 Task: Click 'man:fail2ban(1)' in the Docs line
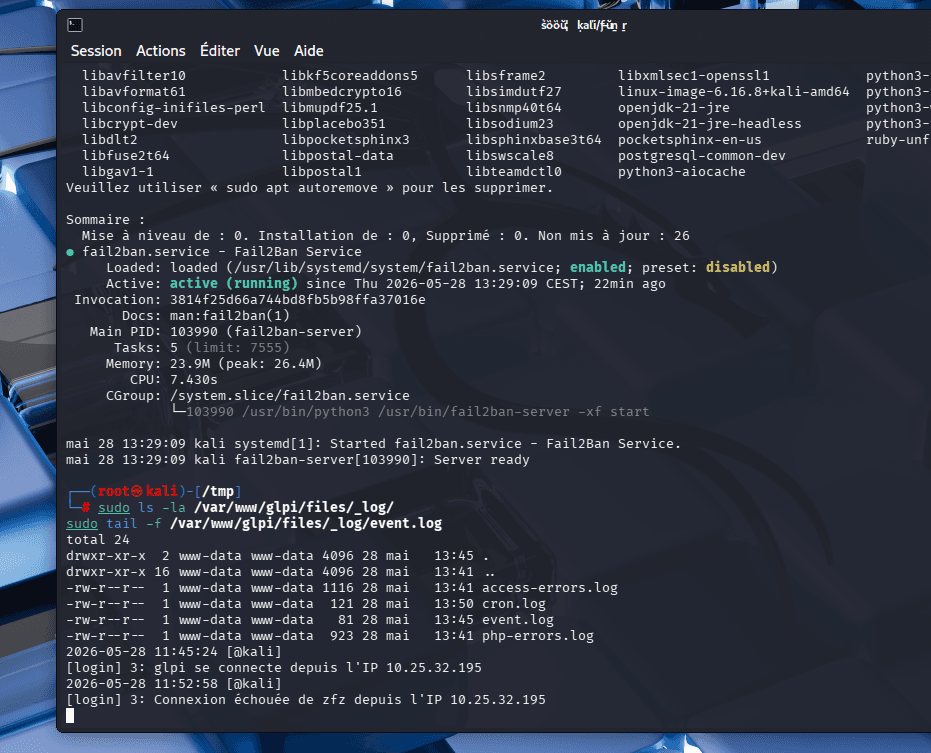[x=230, y=315]
